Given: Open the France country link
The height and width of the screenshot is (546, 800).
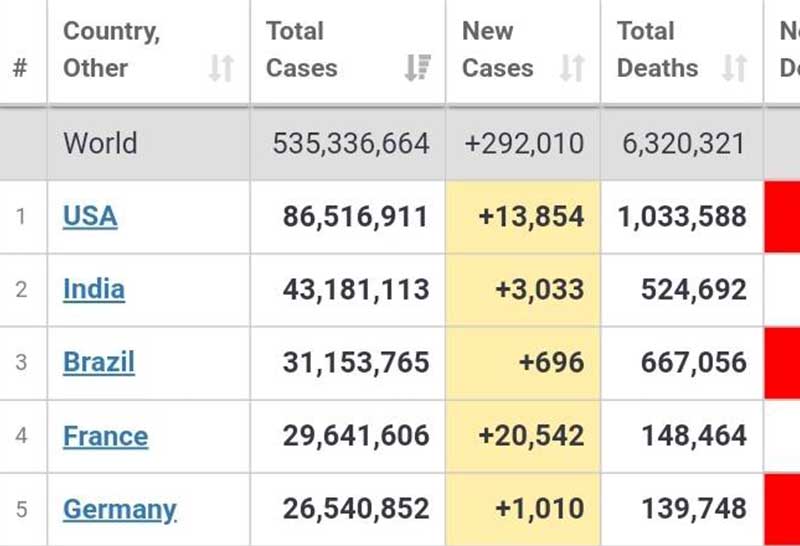Looking at the screenshot, I should click(105, 436).
